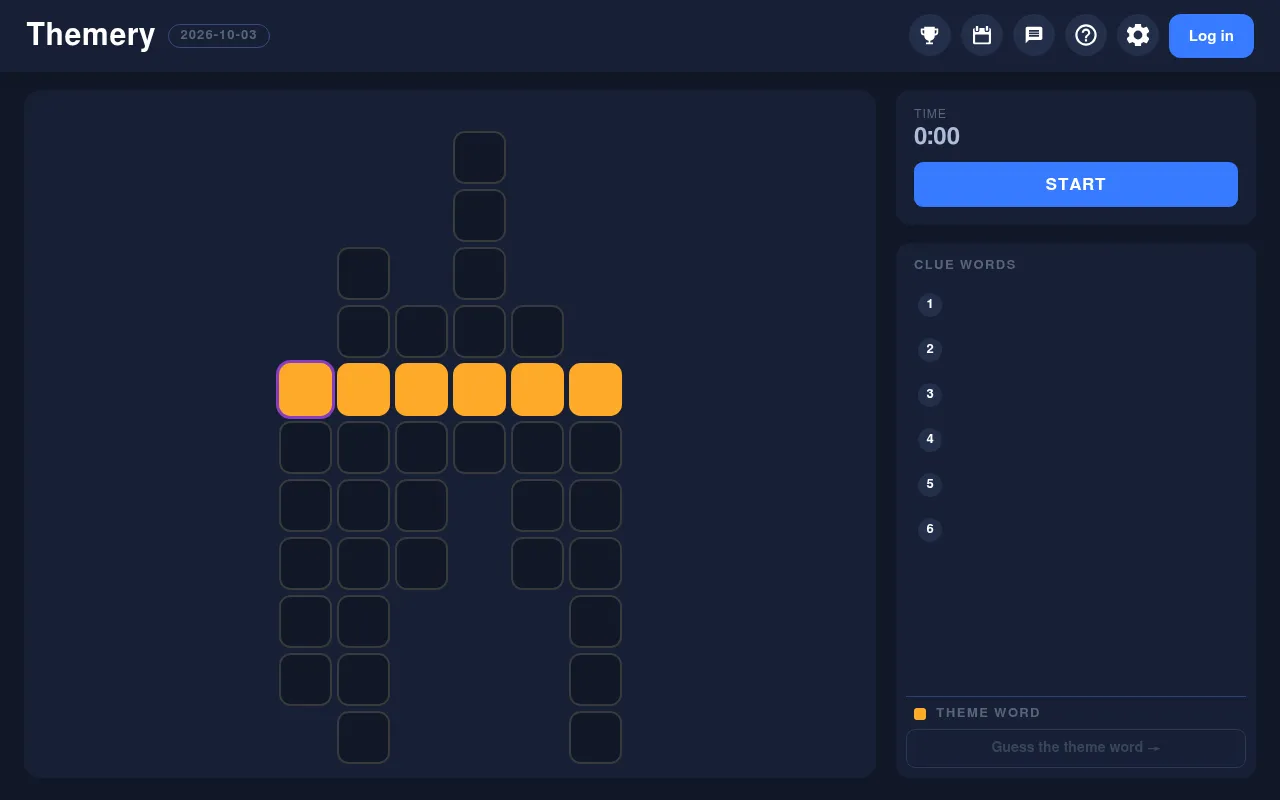
Task: Open the help question mark icon
Action: pos(1086,35)
